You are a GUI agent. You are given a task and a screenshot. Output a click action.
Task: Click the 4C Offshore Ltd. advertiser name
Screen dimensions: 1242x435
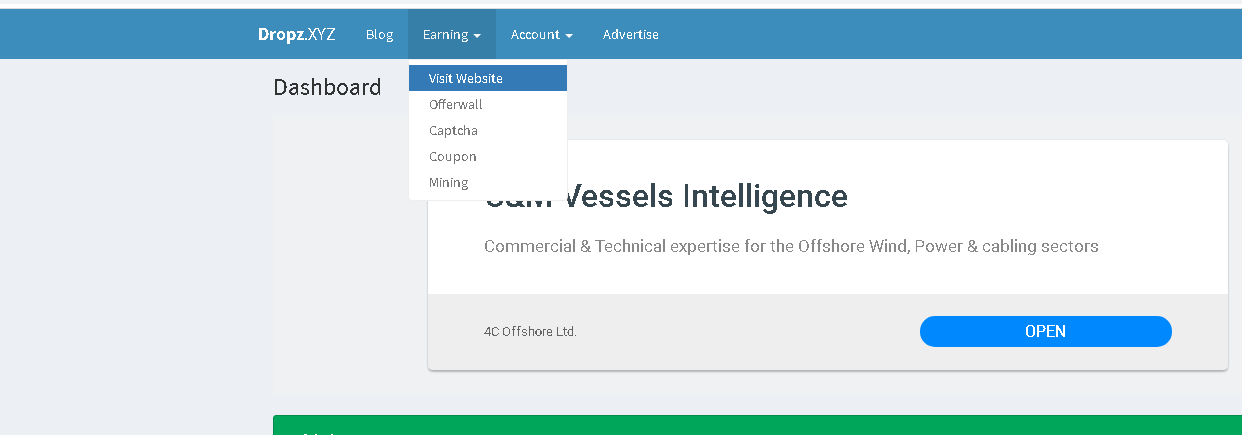coord(530,331)
